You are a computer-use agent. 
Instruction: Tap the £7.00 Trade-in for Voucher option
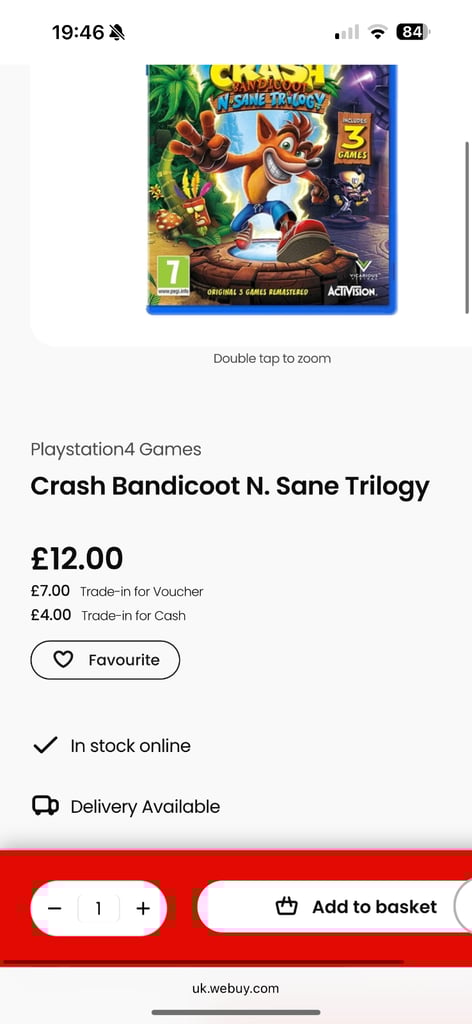tap(117, 592)
